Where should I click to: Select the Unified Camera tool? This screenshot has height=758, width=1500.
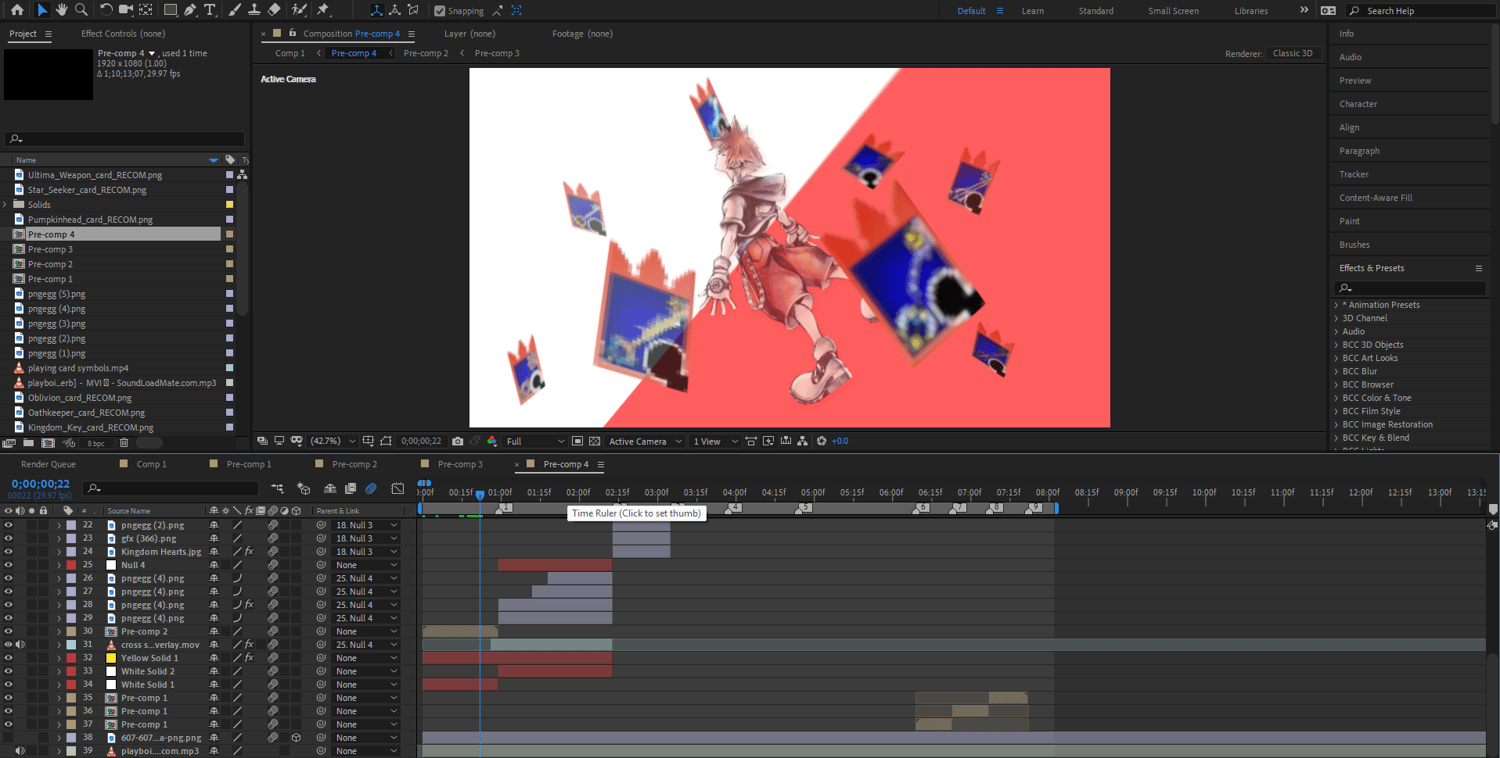[127, 10]
